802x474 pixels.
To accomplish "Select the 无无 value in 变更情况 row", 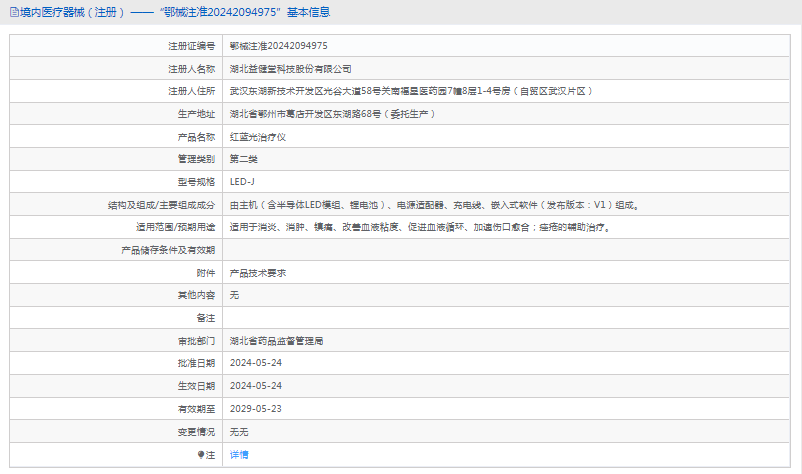I will tap(239, 432).
